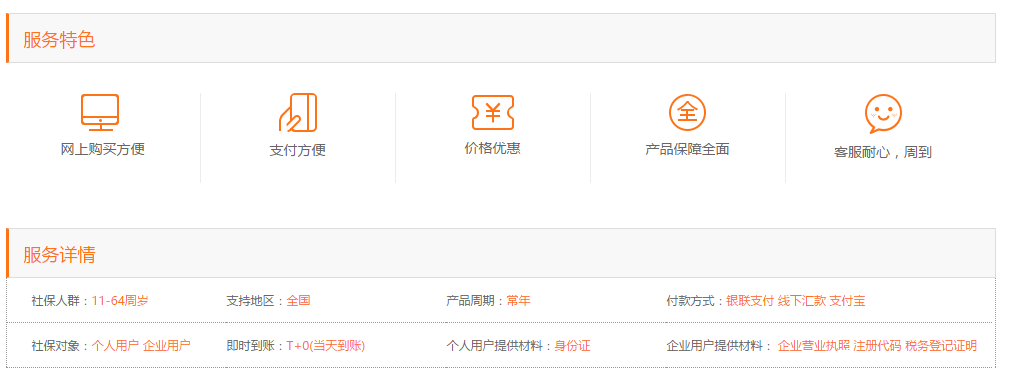The image size is (1011, 377).
Task: Click the smiley face customer service icon
Action: [883, 114]
